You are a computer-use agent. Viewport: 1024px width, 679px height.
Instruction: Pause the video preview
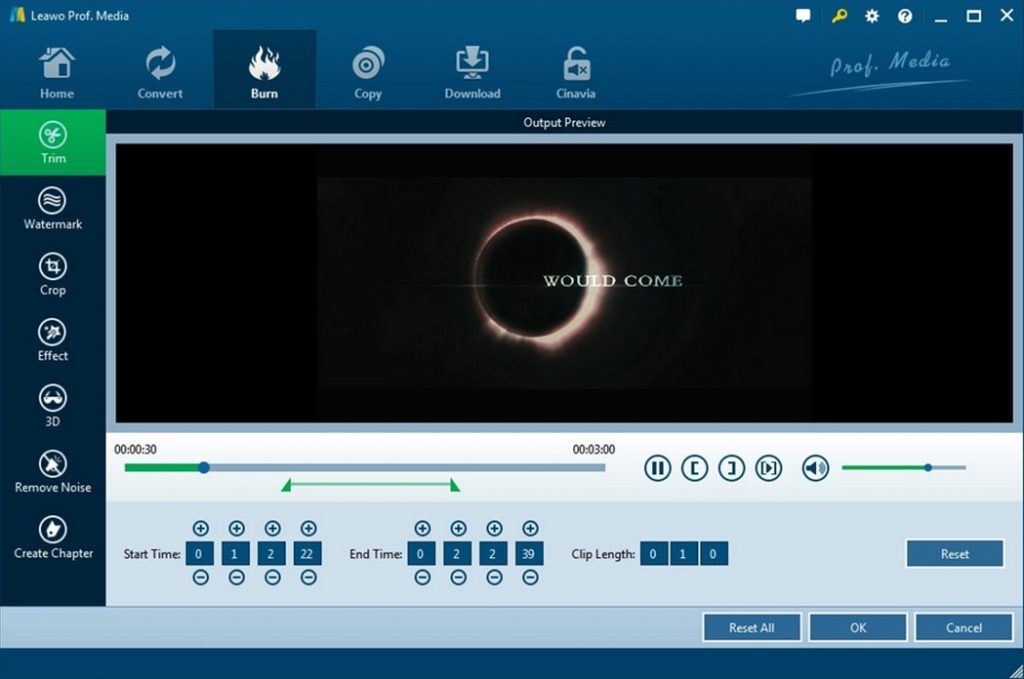[x=657, y=467]
